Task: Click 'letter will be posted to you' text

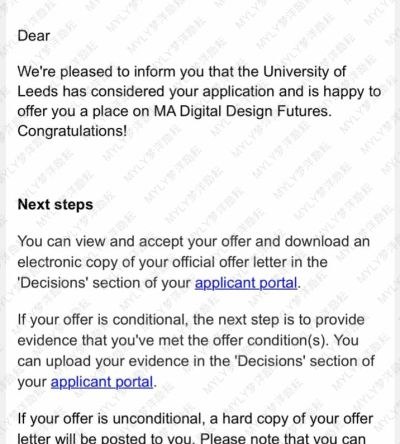Action: 105,438
